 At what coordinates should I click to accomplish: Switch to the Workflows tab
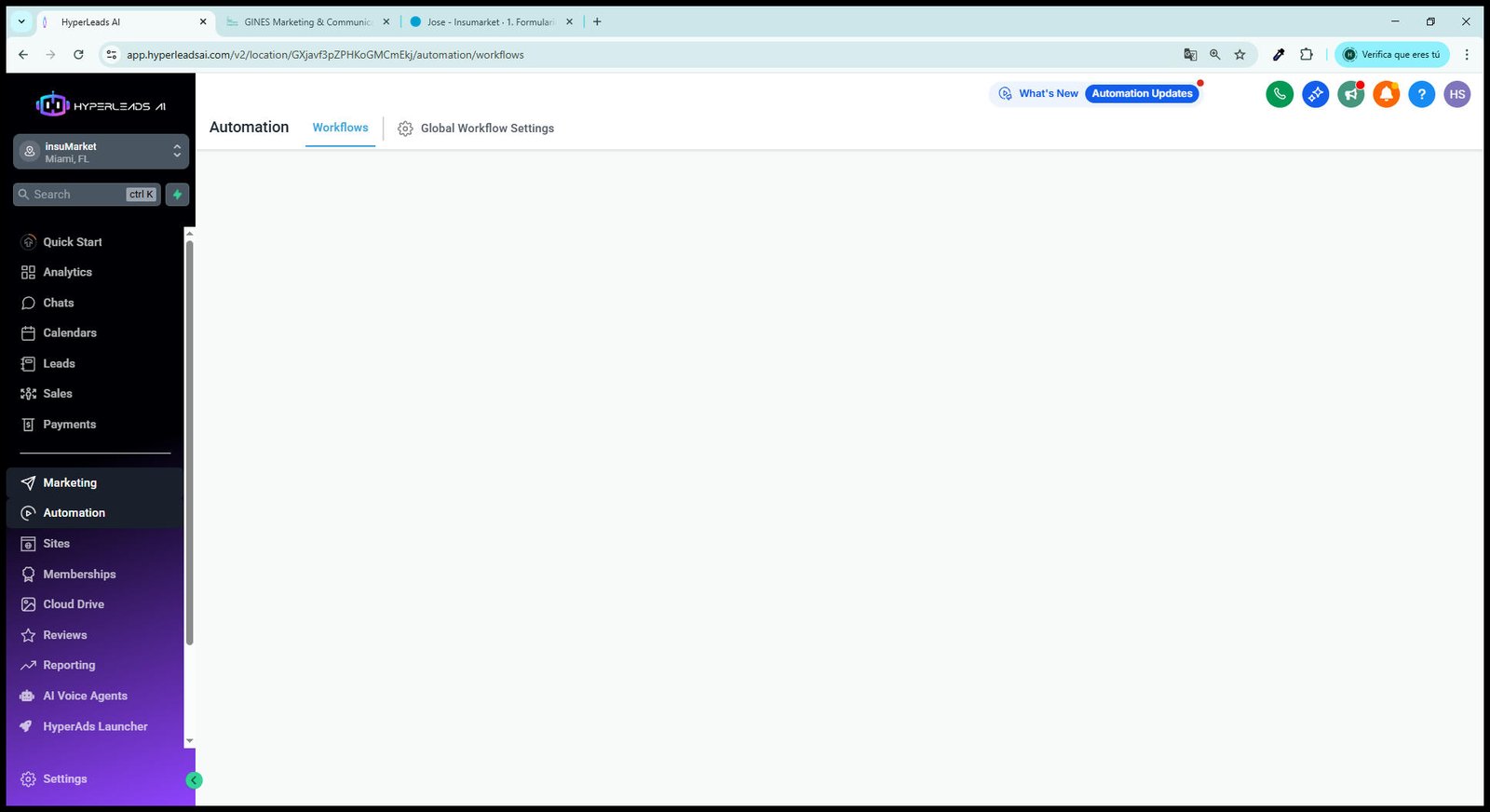pos(340,128)
